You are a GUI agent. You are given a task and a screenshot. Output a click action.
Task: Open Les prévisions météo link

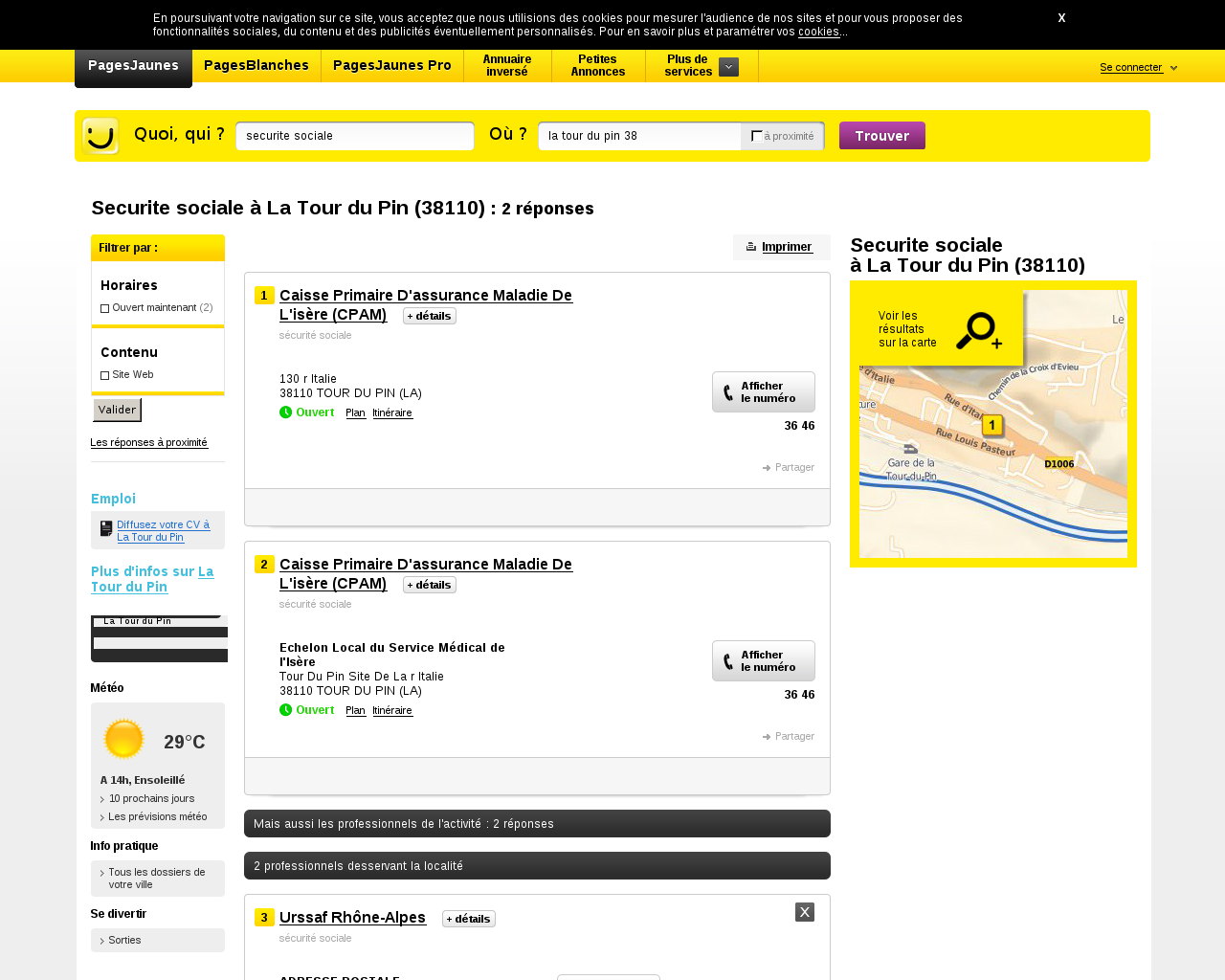click(x=158, y=817)
